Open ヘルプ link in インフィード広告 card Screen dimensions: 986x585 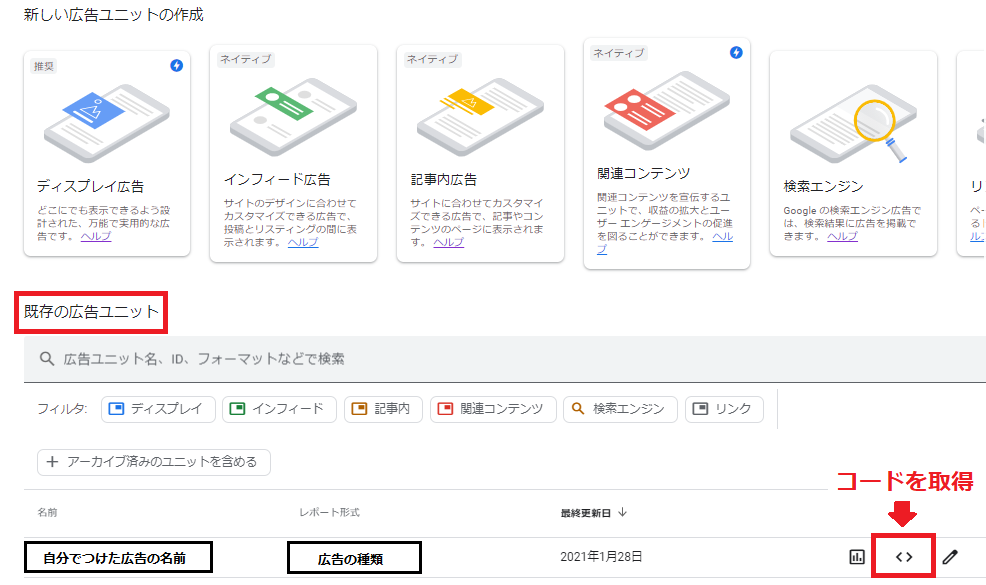click(x=303, y=242)
